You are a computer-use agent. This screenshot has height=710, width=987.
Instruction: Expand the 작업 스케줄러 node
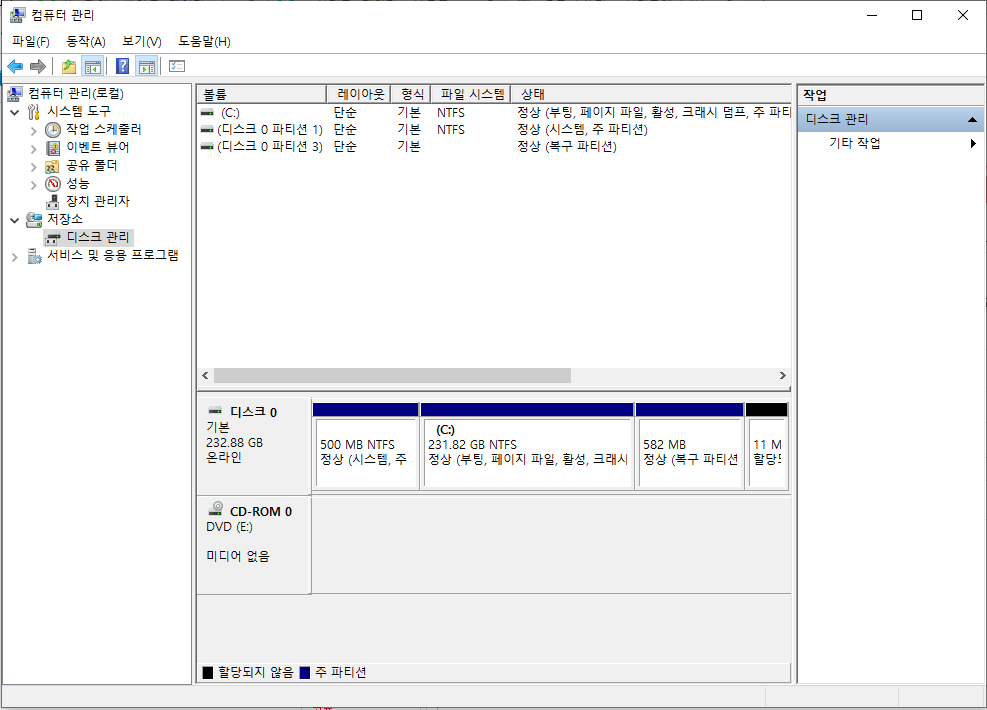(33, 131)
